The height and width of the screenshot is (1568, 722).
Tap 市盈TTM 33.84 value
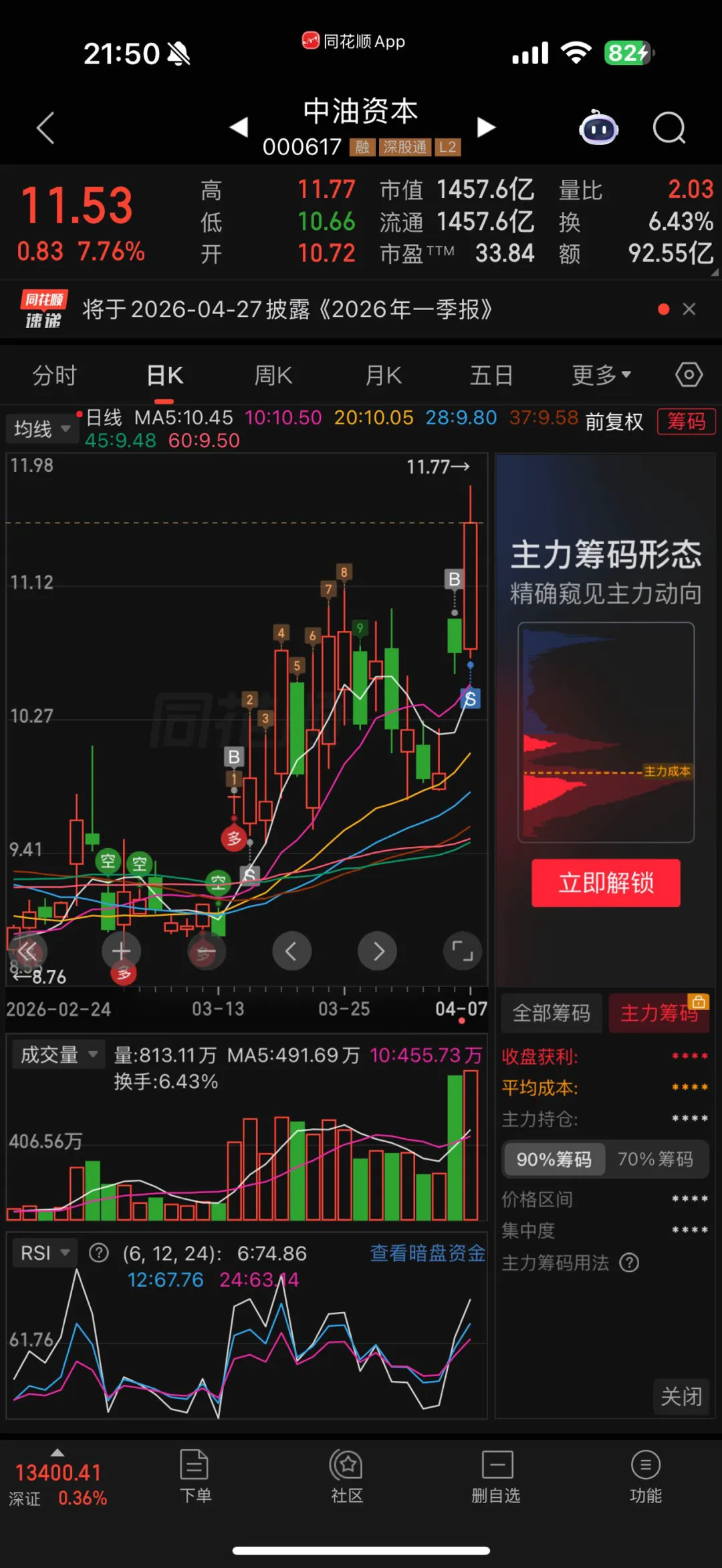tap(505, 254)
